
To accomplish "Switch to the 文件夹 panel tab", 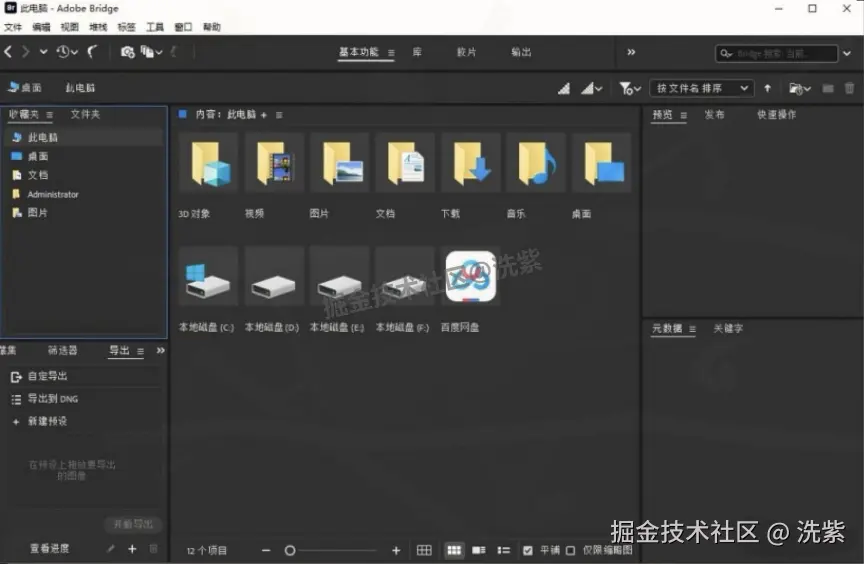I will (85, 115).
